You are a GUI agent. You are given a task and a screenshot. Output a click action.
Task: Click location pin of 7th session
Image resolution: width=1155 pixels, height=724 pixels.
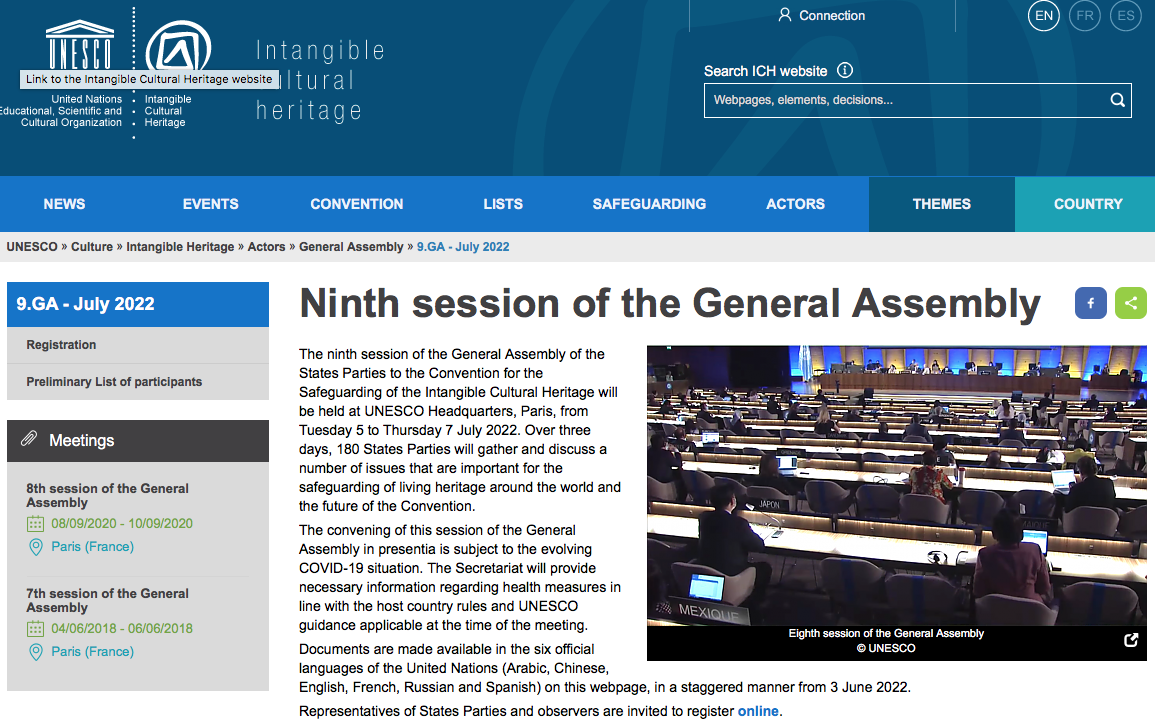(x=35, y=653)
